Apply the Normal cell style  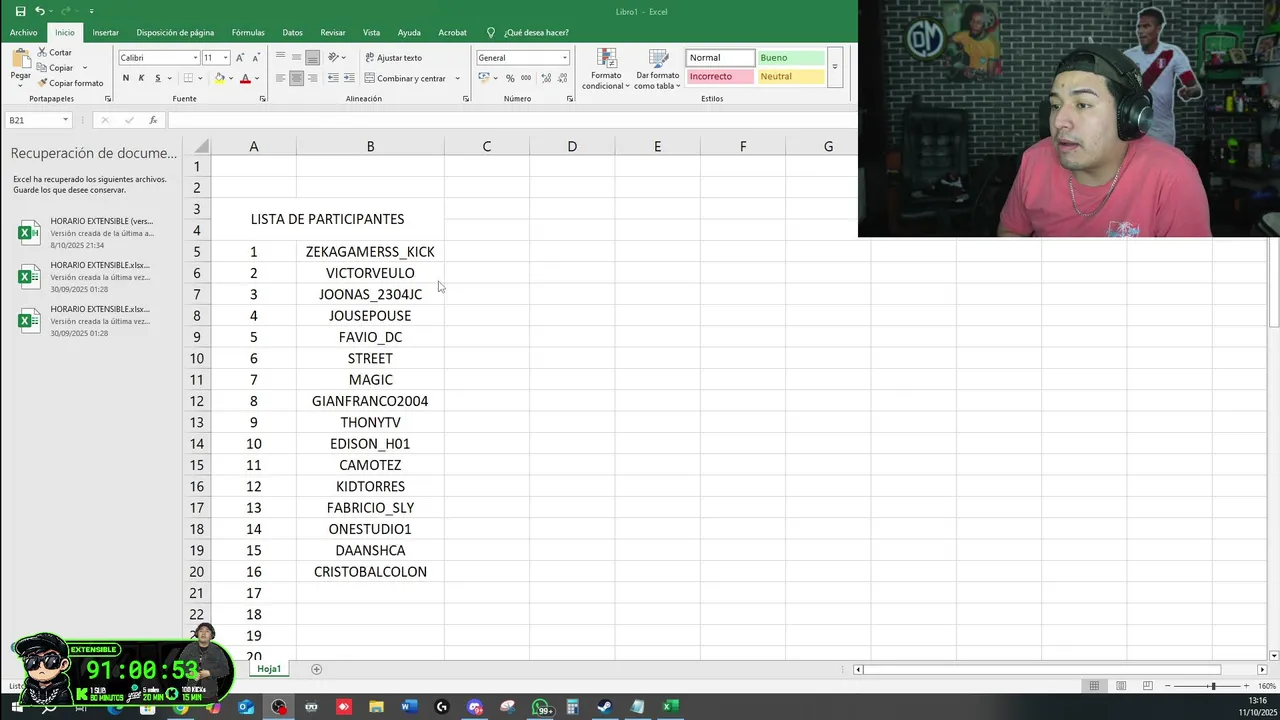720,58
